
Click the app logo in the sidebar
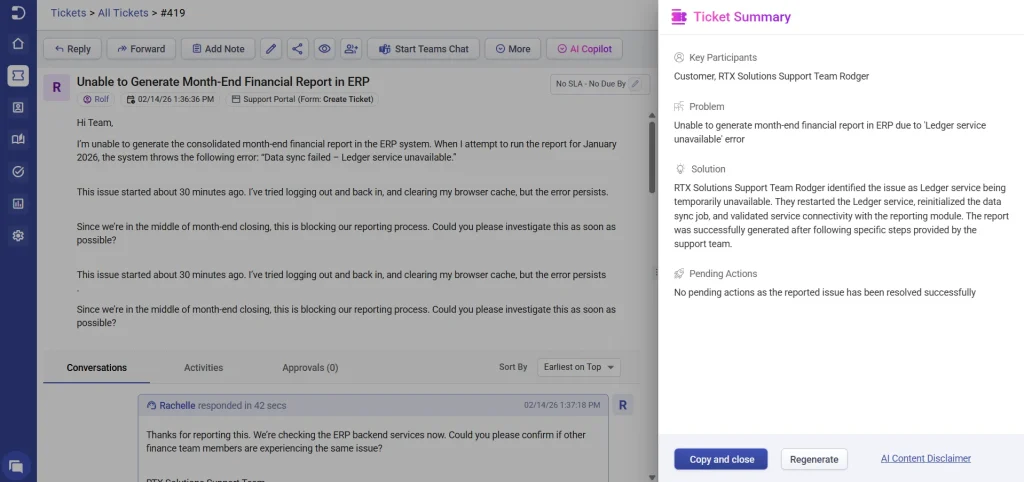tap(18, 12)
